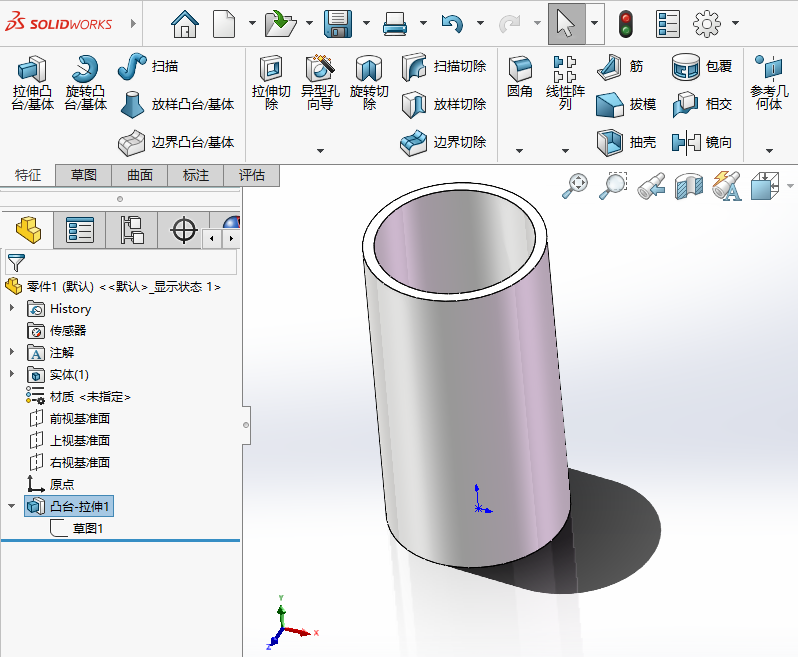
Task: Expand the 实体(1) solid bodies folder
Action: 12,374
